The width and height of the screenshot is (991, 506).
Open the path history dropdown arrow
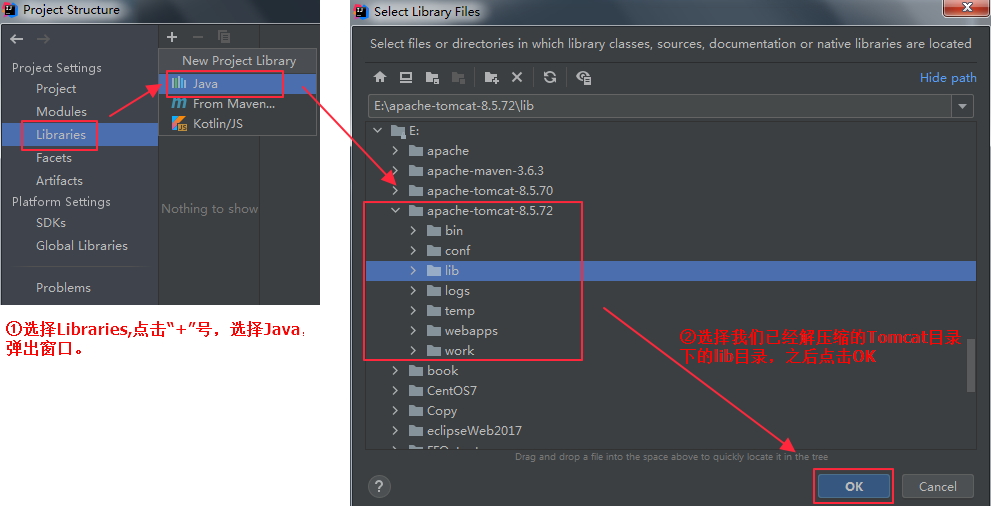point(962,106)
